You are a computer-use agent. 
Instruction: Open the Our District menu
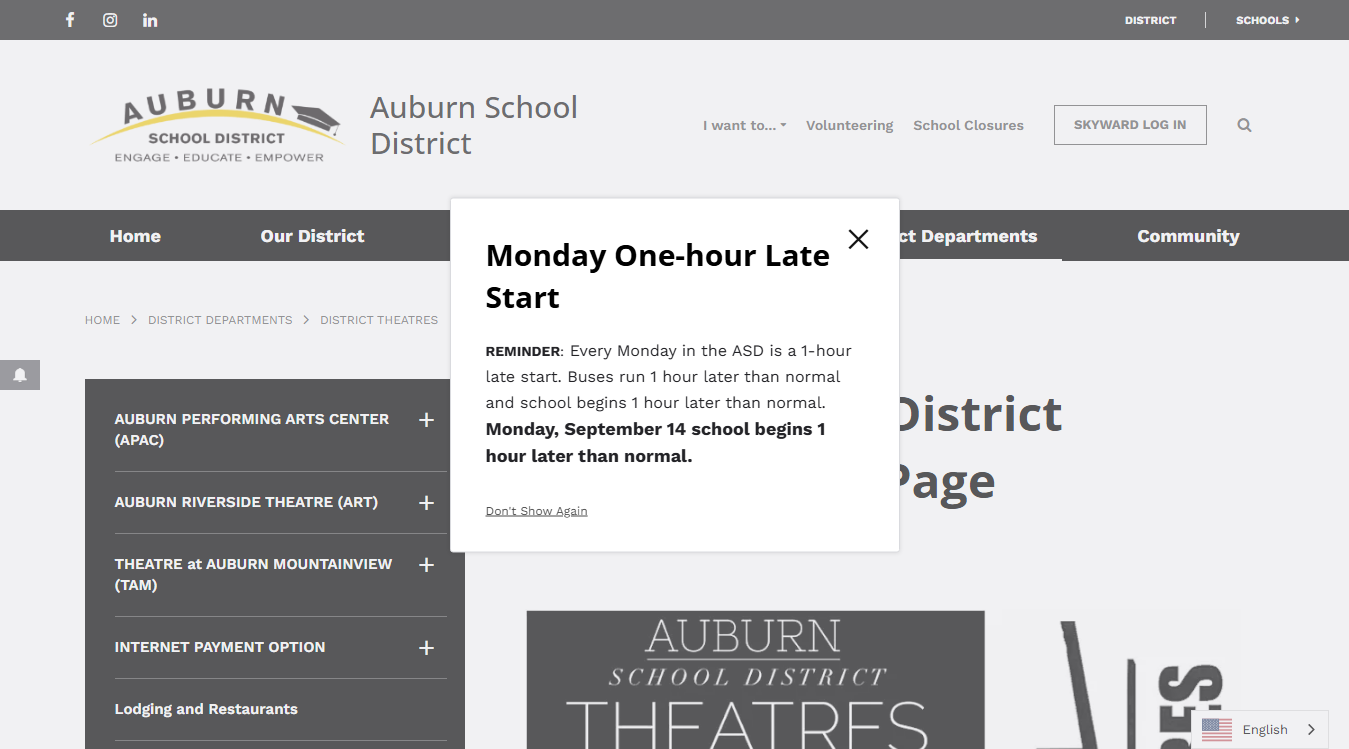pos(312,236)
